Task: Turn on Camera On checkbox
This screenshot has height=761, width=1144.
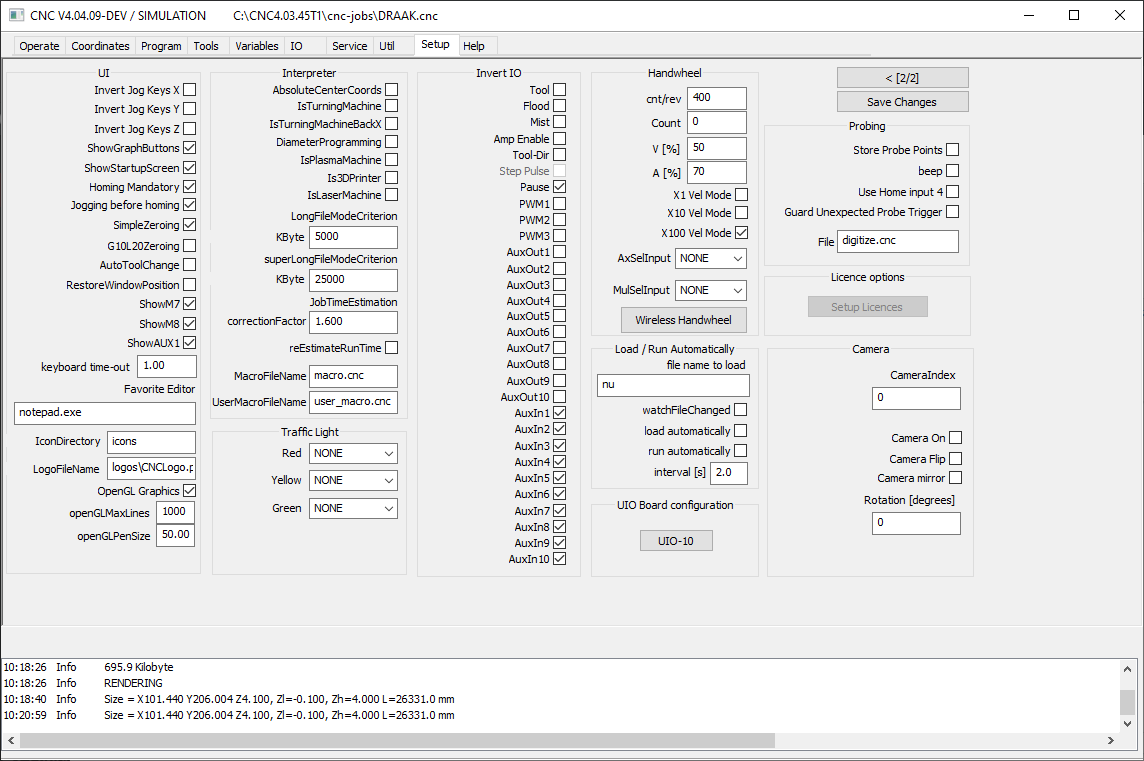Action: tap(956, 438)
